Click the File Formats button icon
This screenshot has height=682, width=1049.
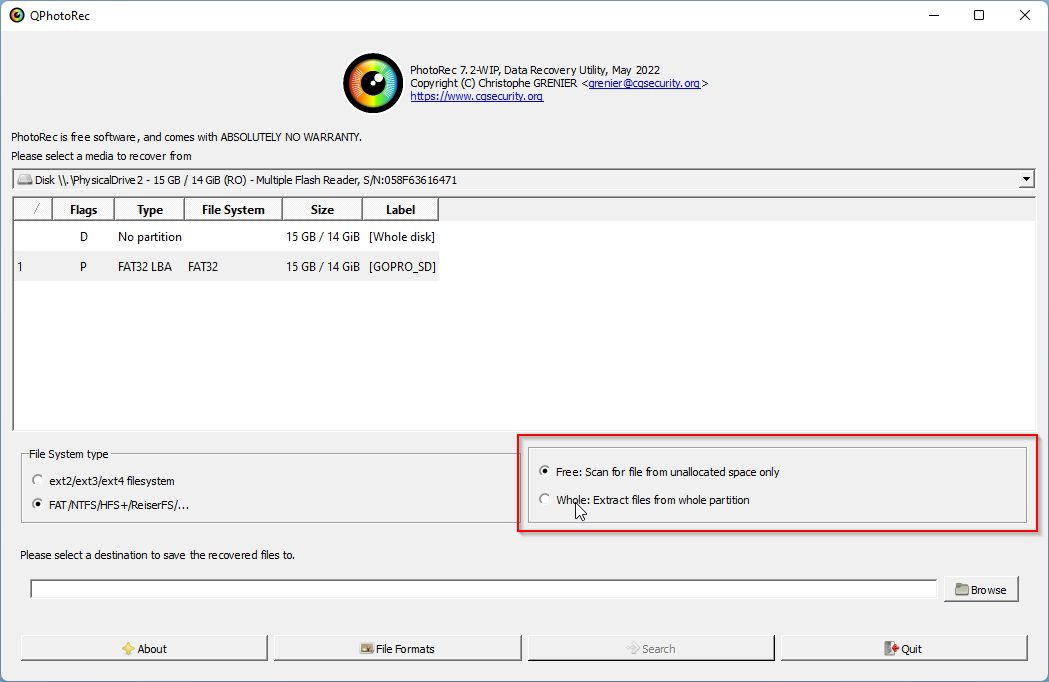(367, 649)
